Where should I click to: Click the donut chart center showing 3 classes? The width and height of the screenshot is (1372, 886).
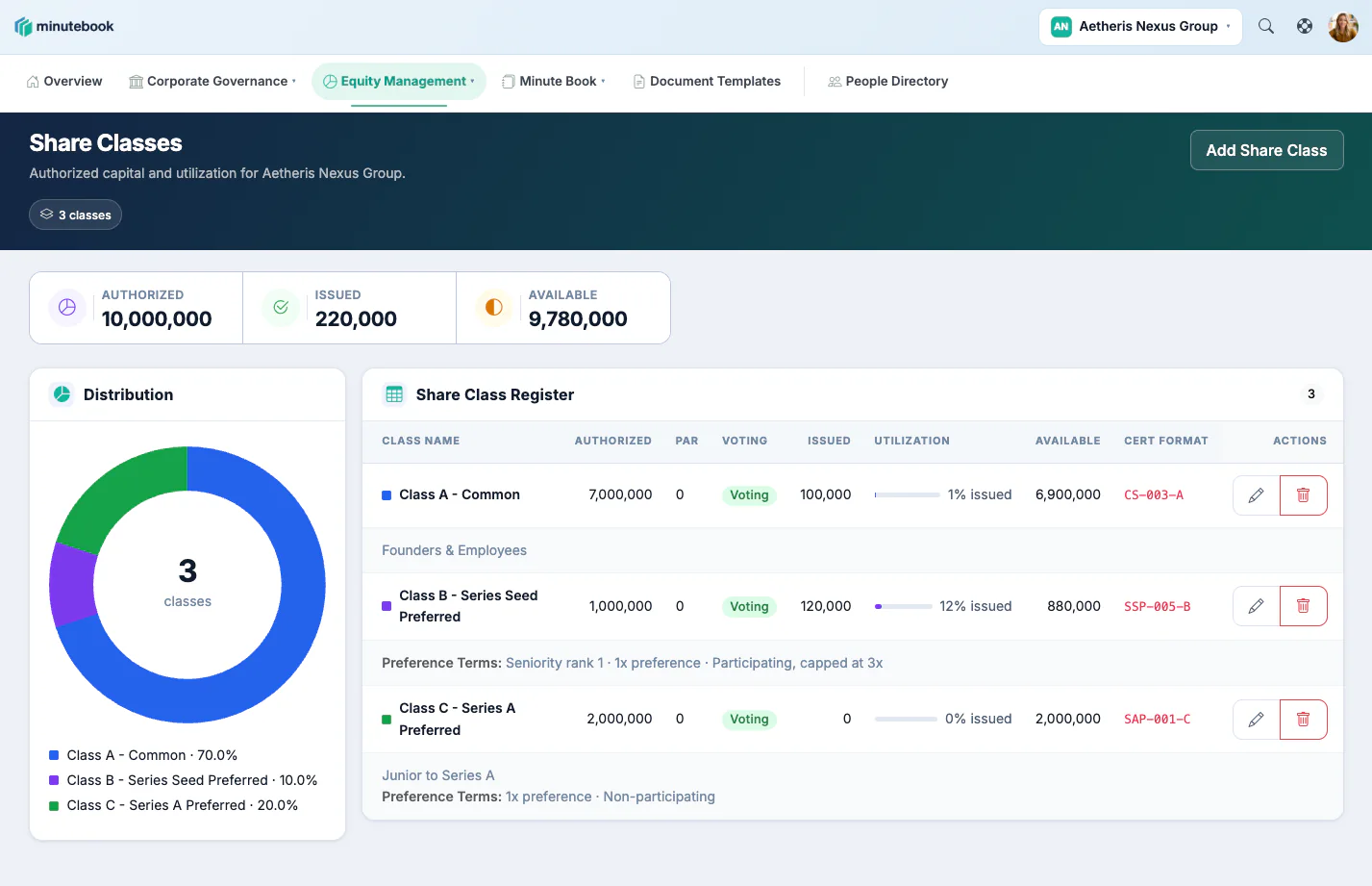(187, 584)
